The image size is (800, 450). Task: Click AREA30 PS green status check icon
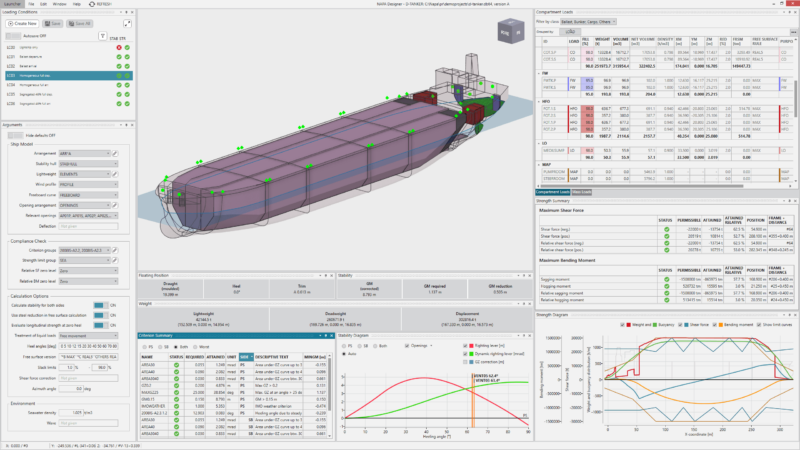pyautogui.click(x=176, y=365)
